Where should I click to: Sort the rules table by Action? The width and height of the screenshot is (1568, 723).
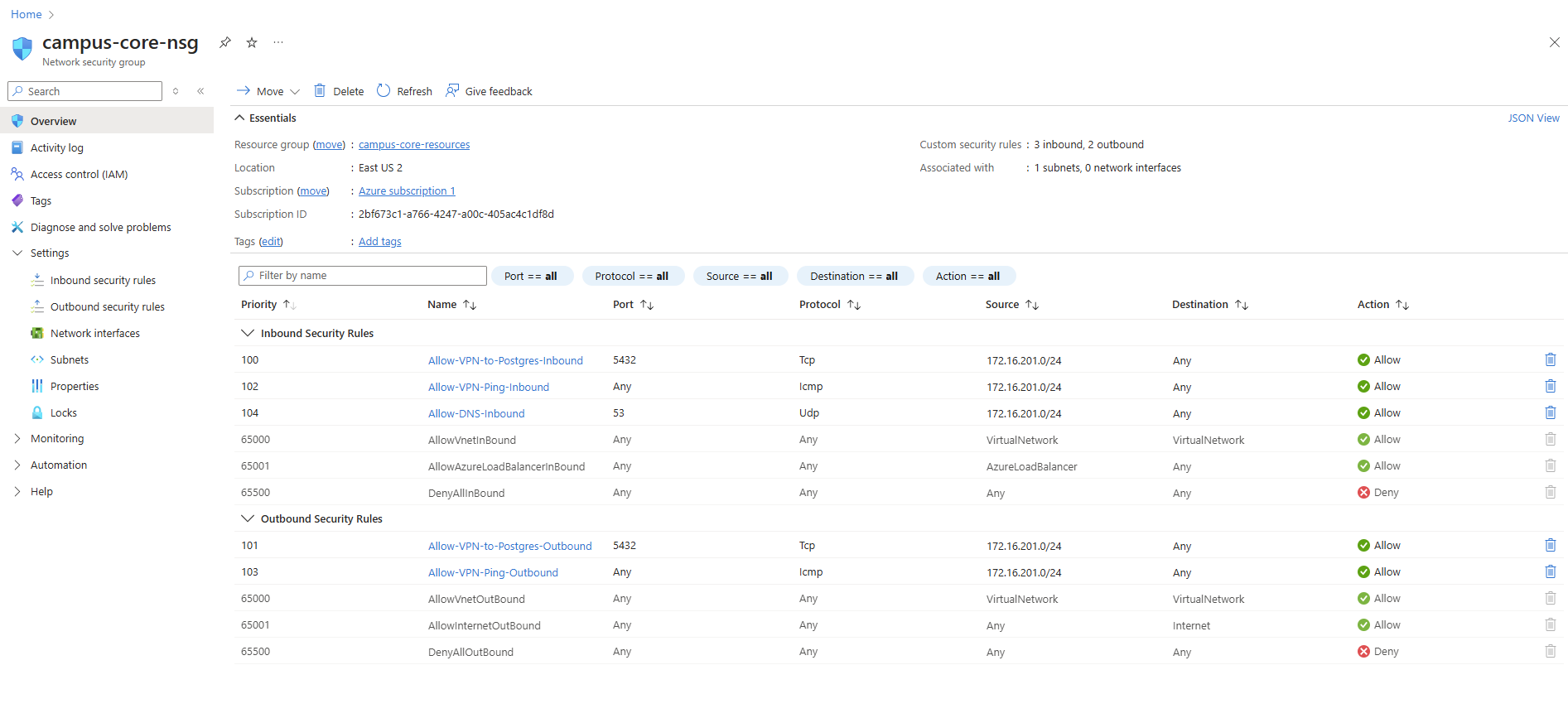pyautogui.click(x=1383, y=305)
